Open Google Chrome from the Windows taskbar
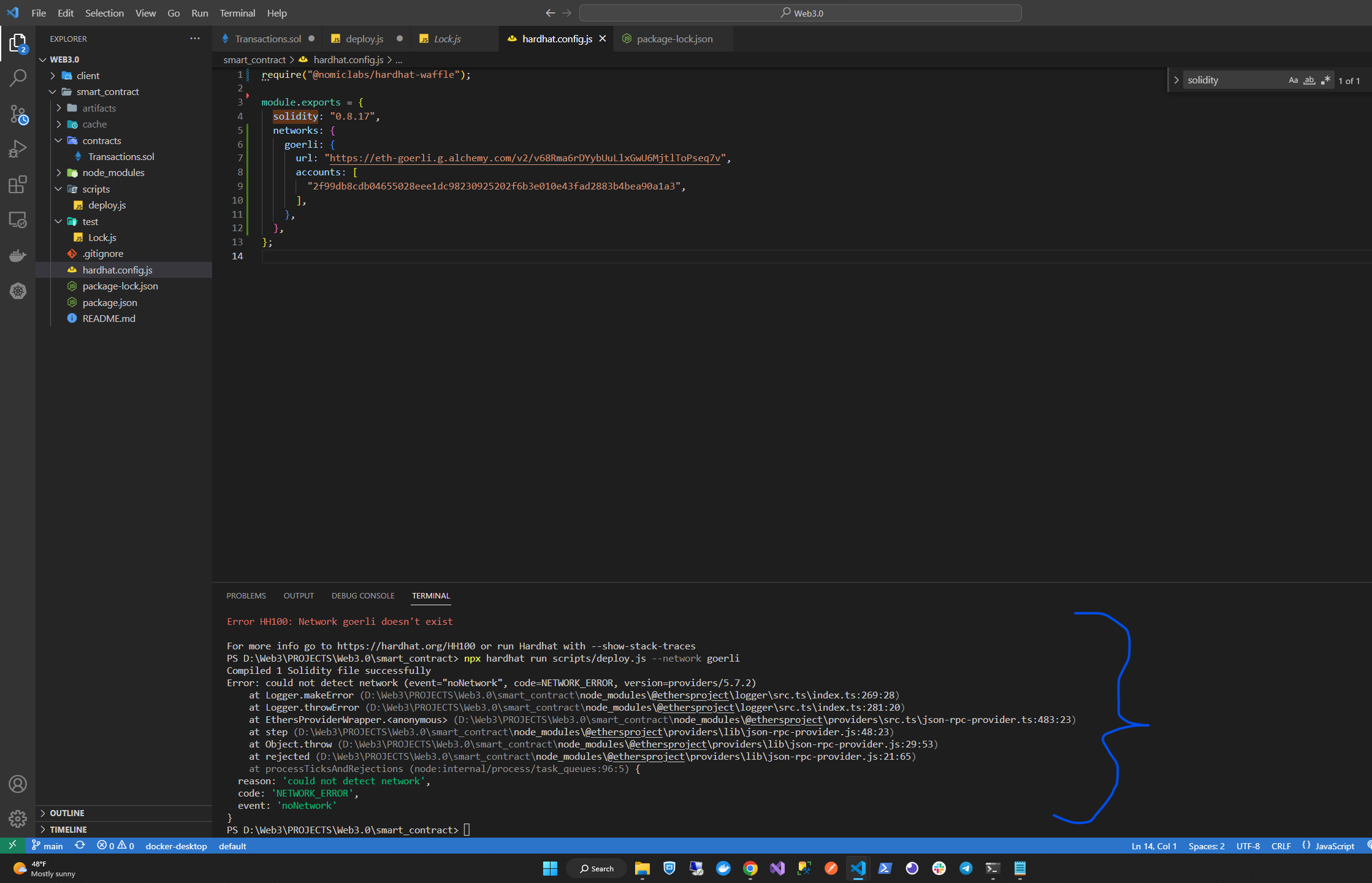Viewport: 1372px width, 883px height. pyautogui.click(x=750, y=868)
